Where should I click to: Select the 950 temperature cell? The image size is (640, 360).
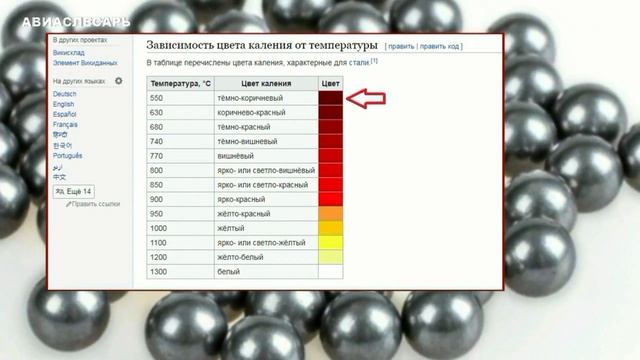pos(180,214)
